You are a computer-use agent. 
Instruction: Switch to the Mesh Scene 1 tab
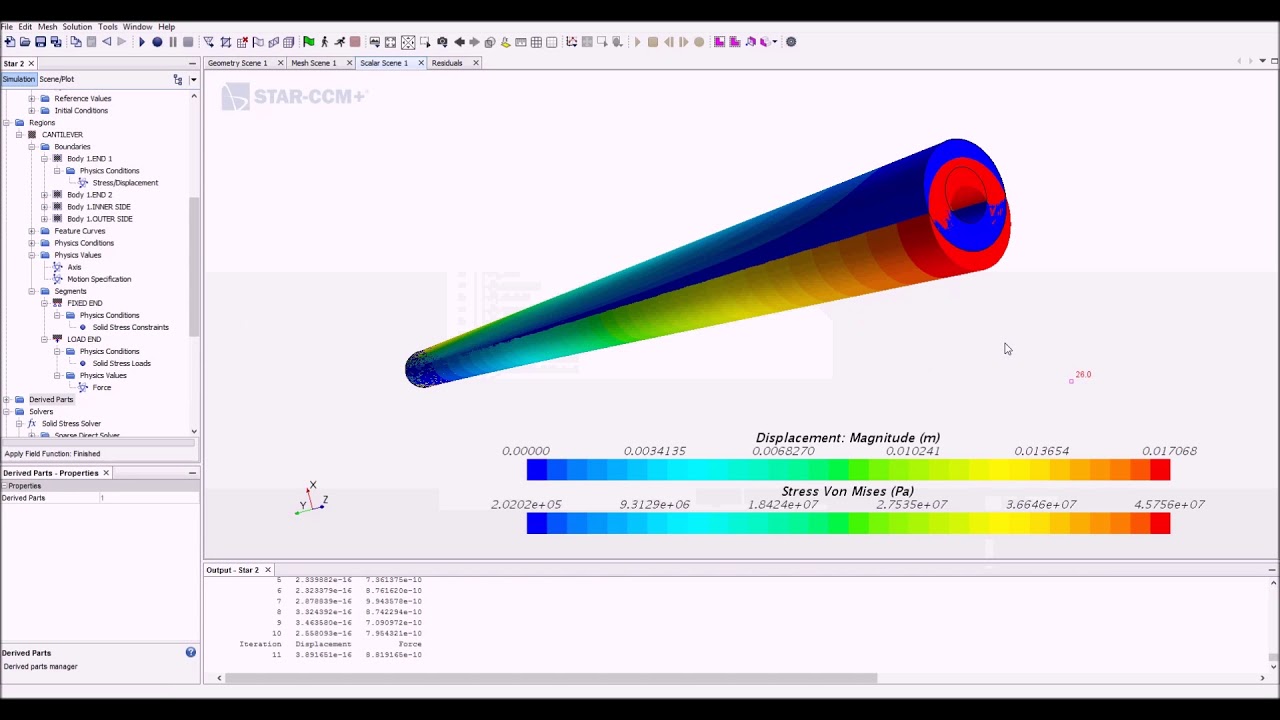coord(313,63)
